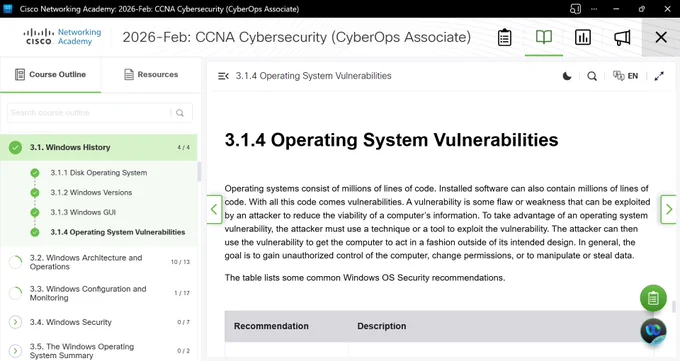680x361 pixels.
Task: Open the Webex assistant floating icon
Action: [x=653, y=331]
